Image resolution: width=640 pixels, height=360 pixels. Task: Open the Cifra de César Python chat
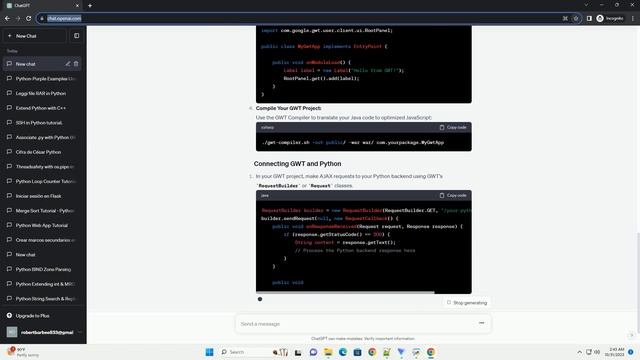[x=42, y=152]
